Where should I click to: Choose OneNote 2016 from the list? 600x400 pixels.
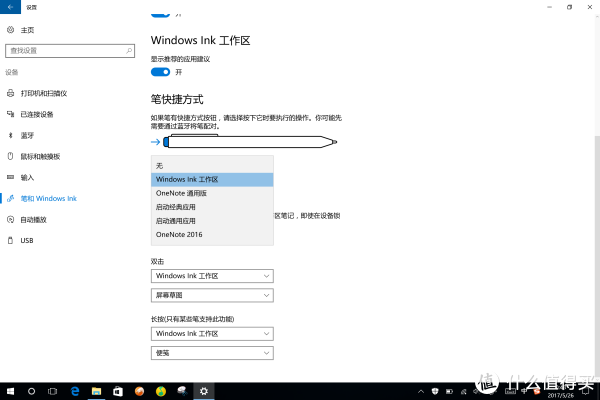(212, 235)
